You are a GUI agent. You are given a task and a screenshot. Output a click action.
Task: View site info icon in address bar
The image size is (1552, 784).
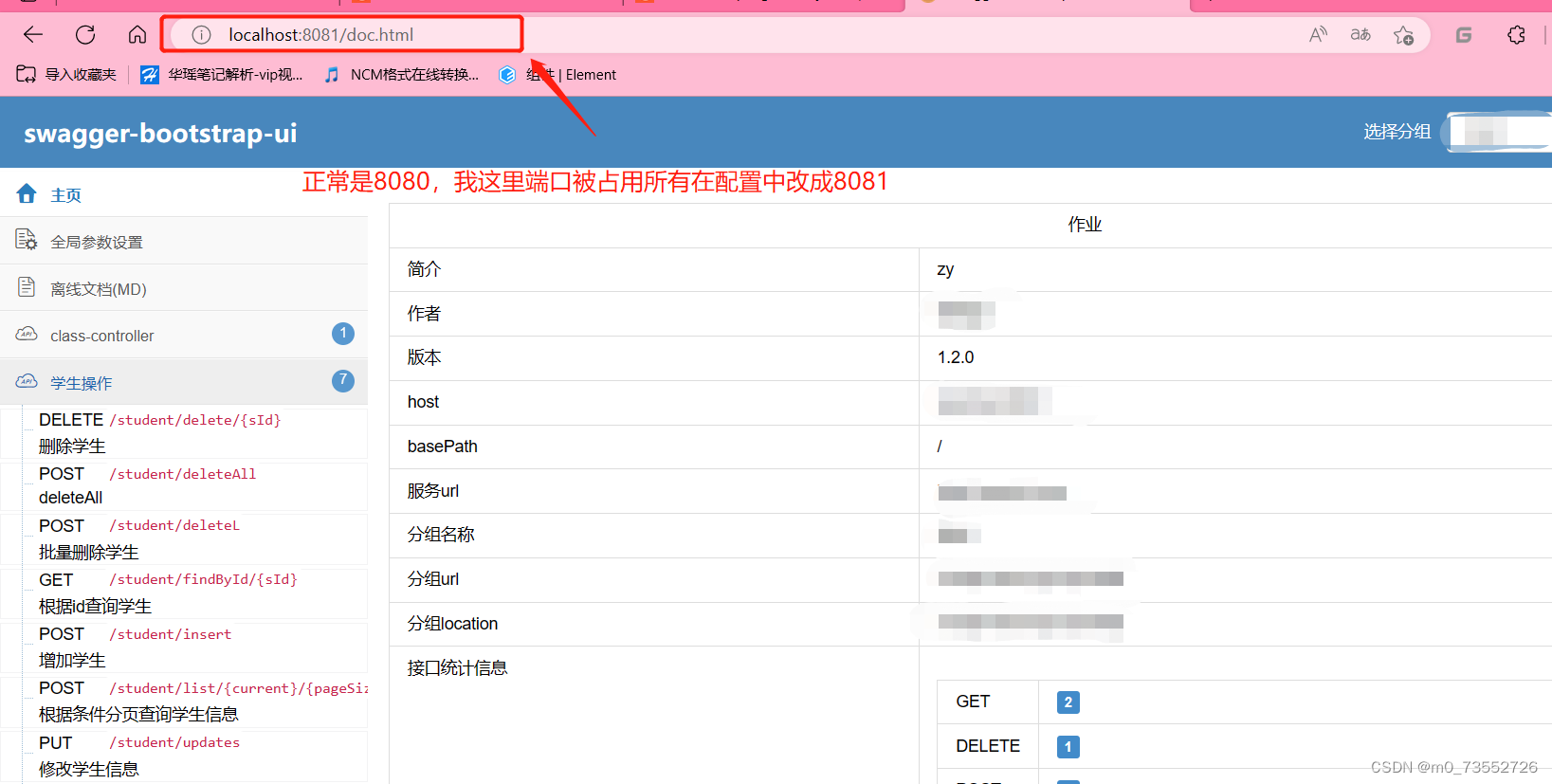[x=201, y=35]
